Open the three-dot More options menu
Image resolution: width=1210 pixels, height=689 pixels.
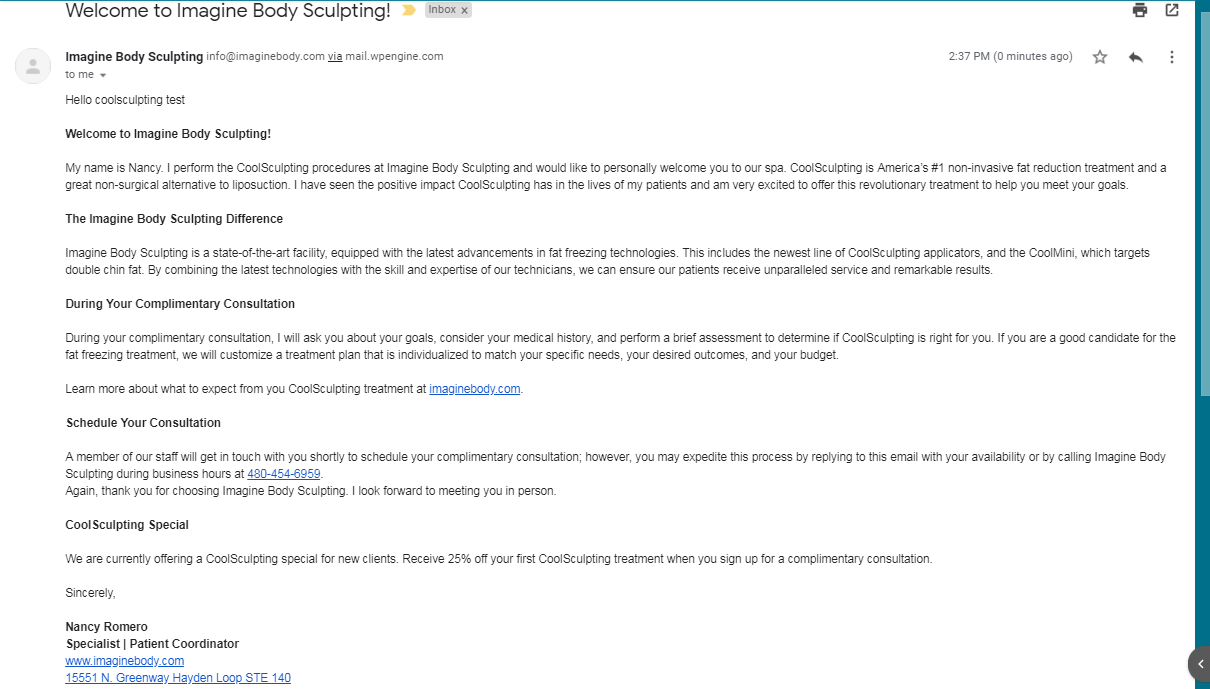click(1171, 57)
